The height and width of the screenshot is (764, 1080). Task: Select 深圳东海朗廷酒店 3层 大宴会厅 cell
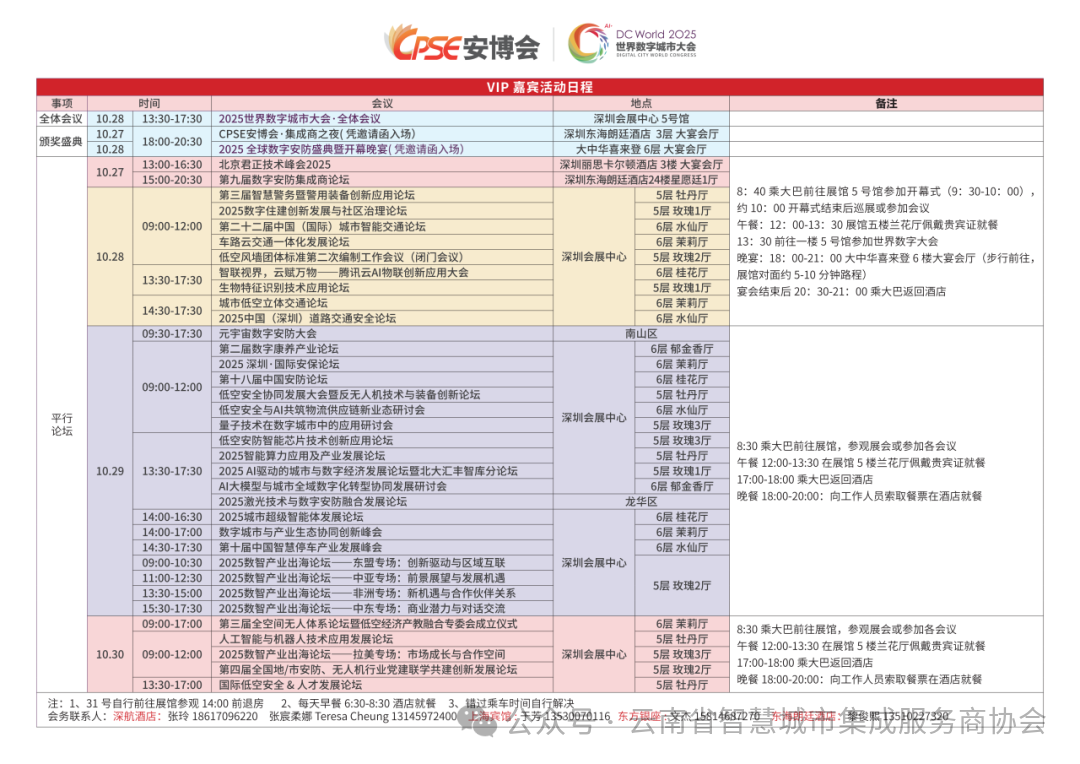[x=641, y=134]
